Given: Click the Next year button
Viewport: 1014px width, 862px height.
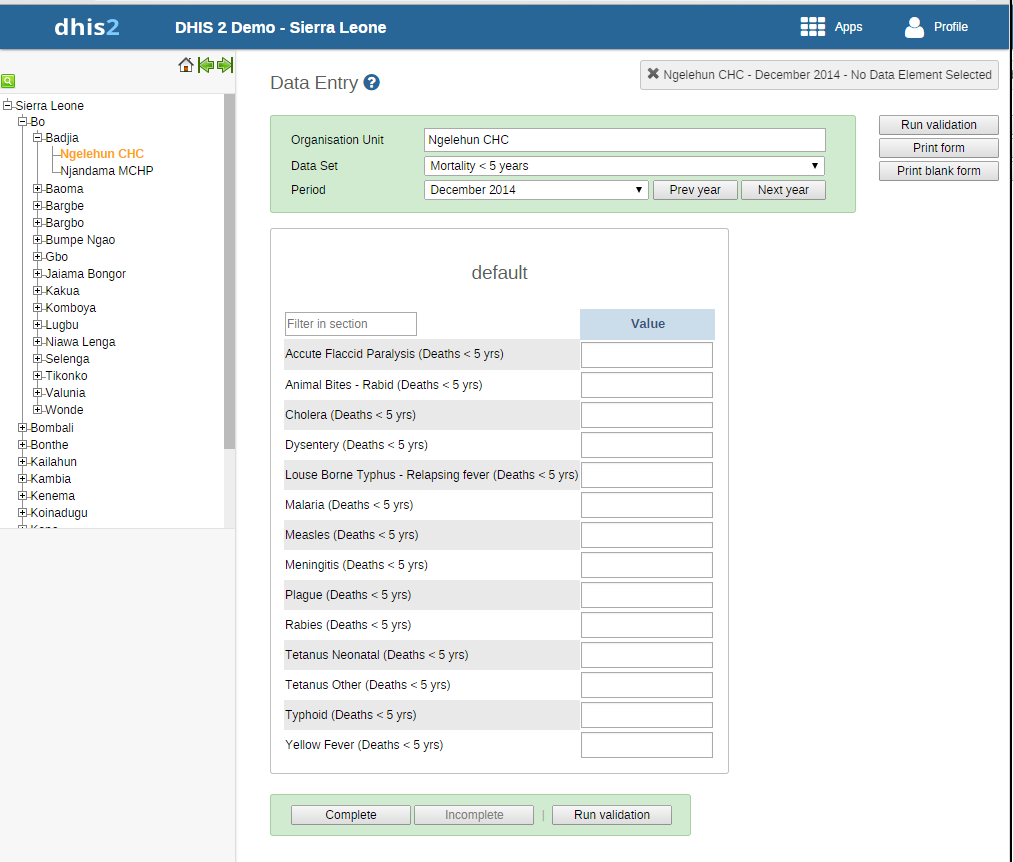Looking at the screenshot, I should coord(783,190).
